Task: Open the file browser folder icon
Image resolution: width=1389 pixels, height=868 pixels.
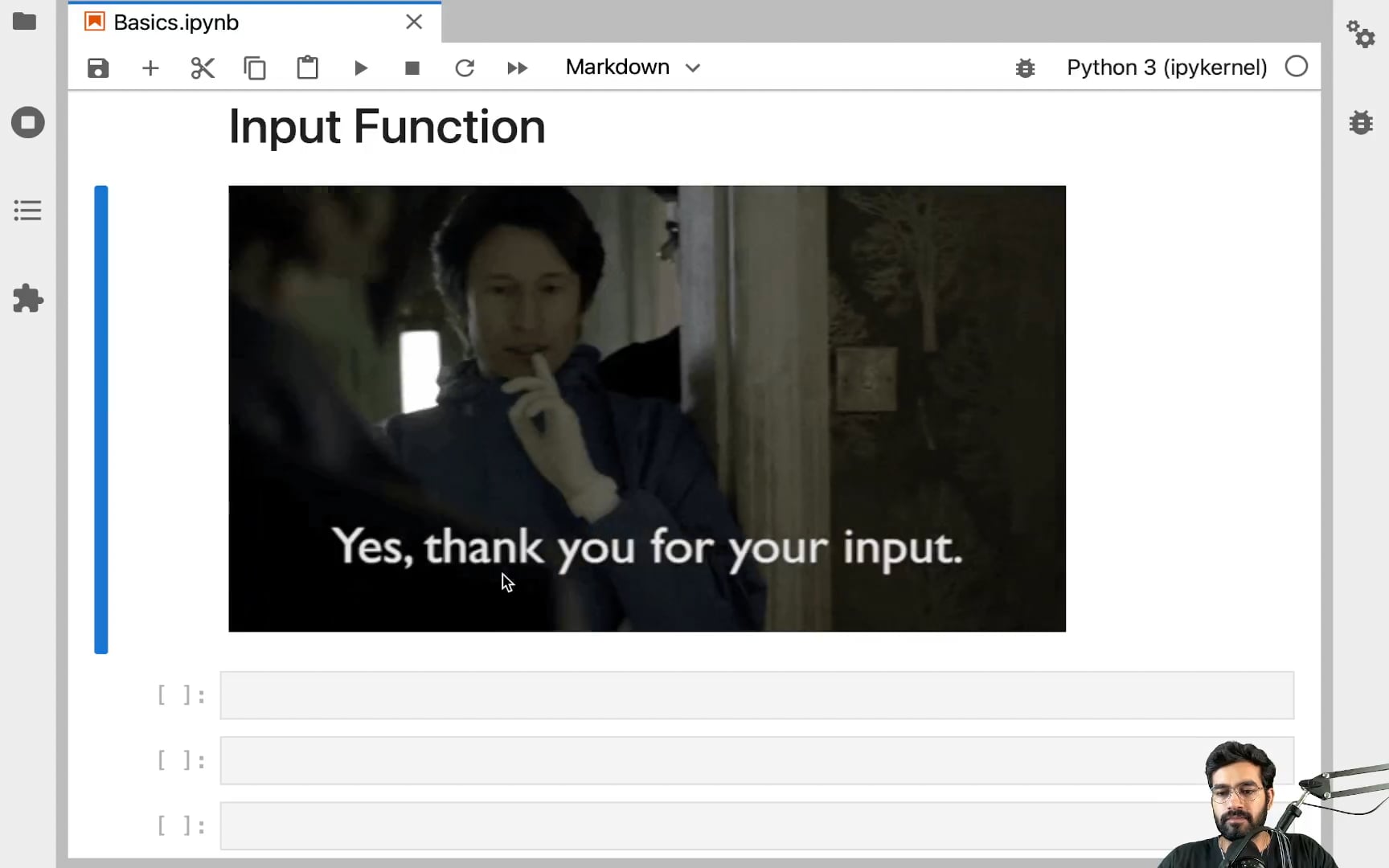Action: (x=25, y=22)
